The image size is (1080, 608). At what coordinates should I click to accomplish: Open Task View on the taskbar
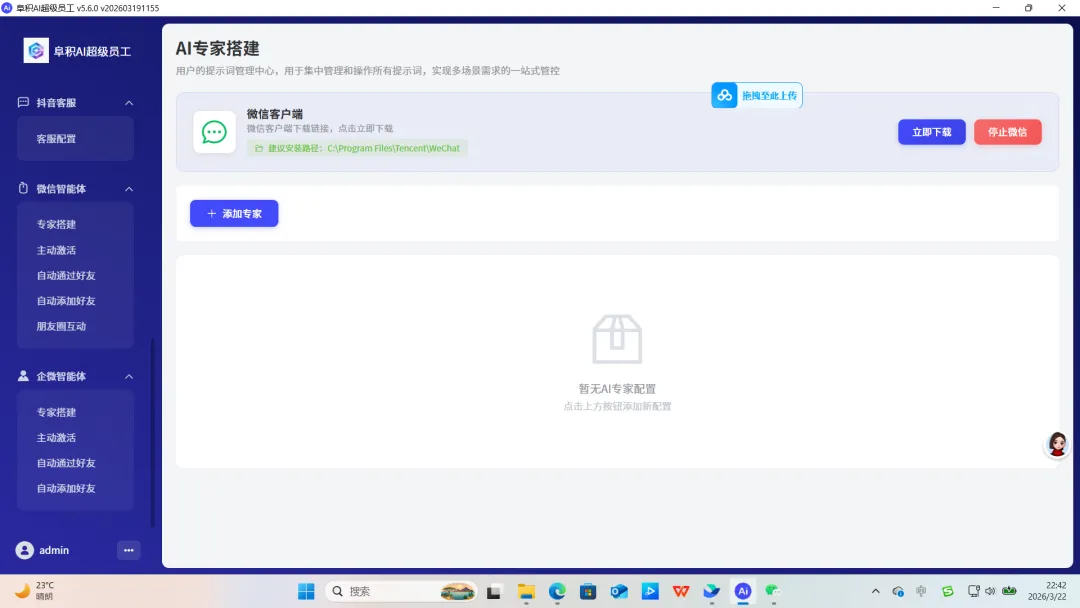[x=494, y=591]
